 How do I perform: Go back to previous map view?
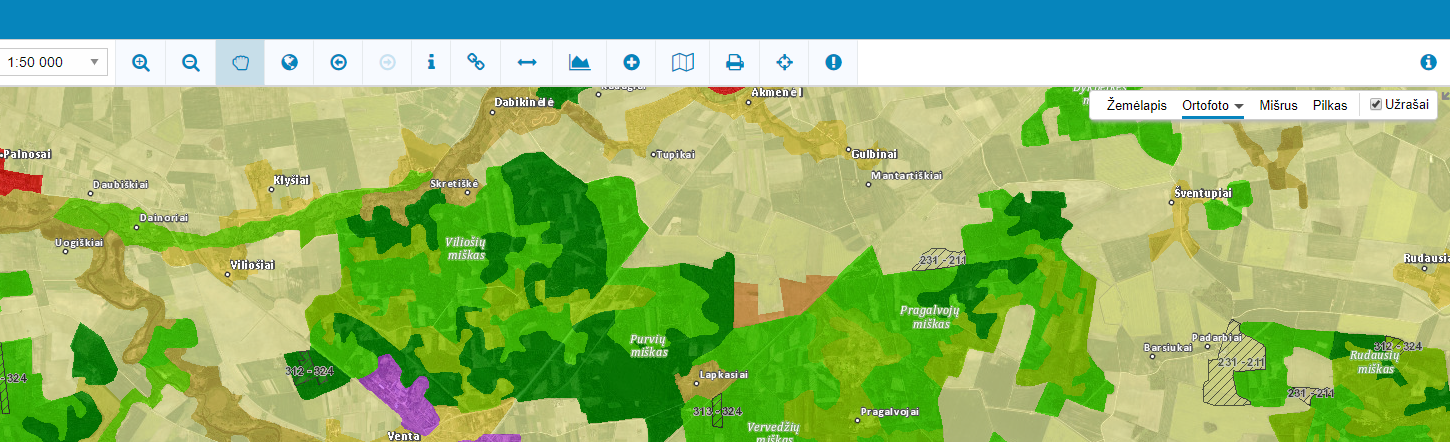click(x=338, y=62)
